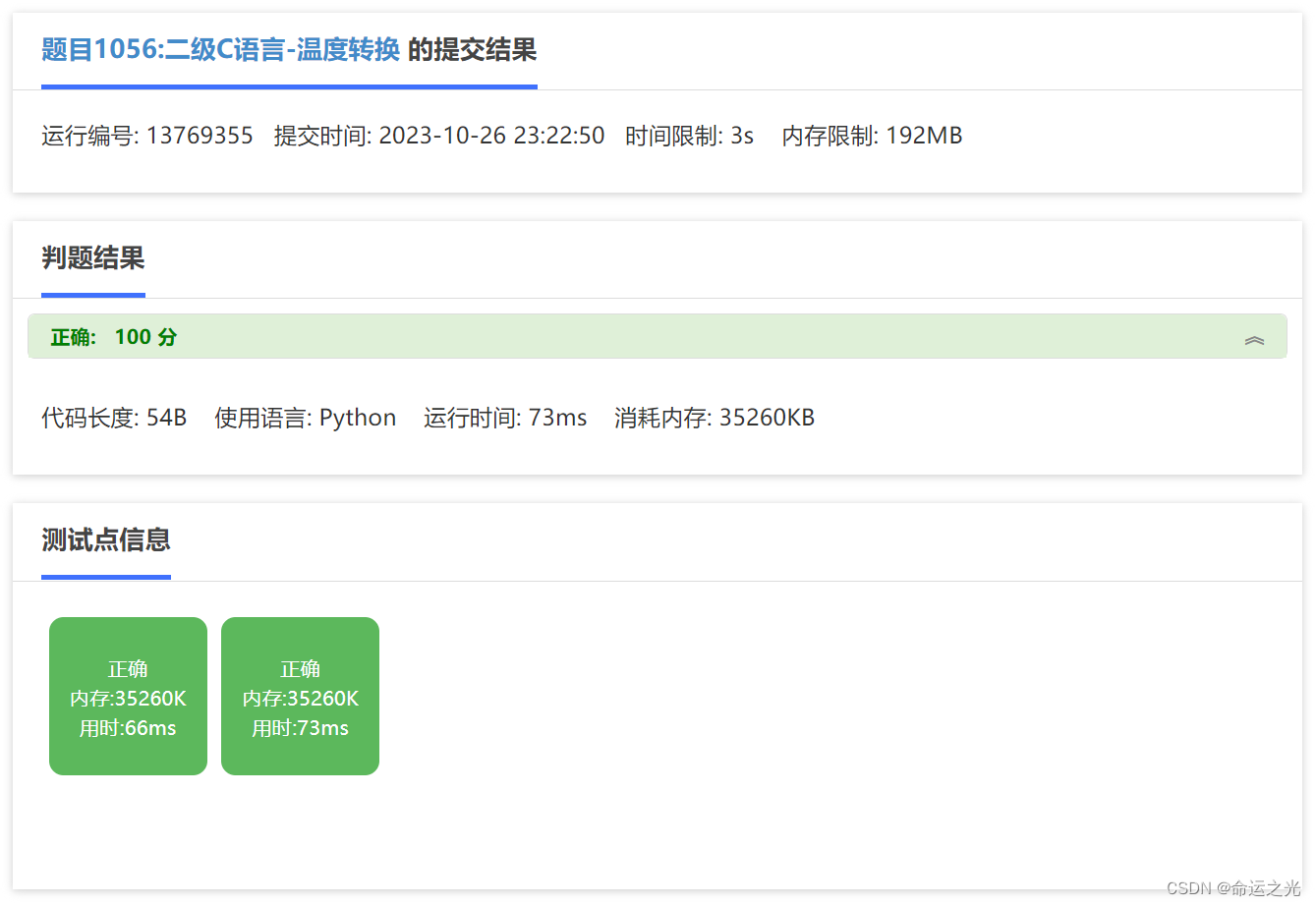1316x906 pixels.
Task: Click the double-chevron icon on the green bar
Action: pyautogui.click(x=1254, y=337)
